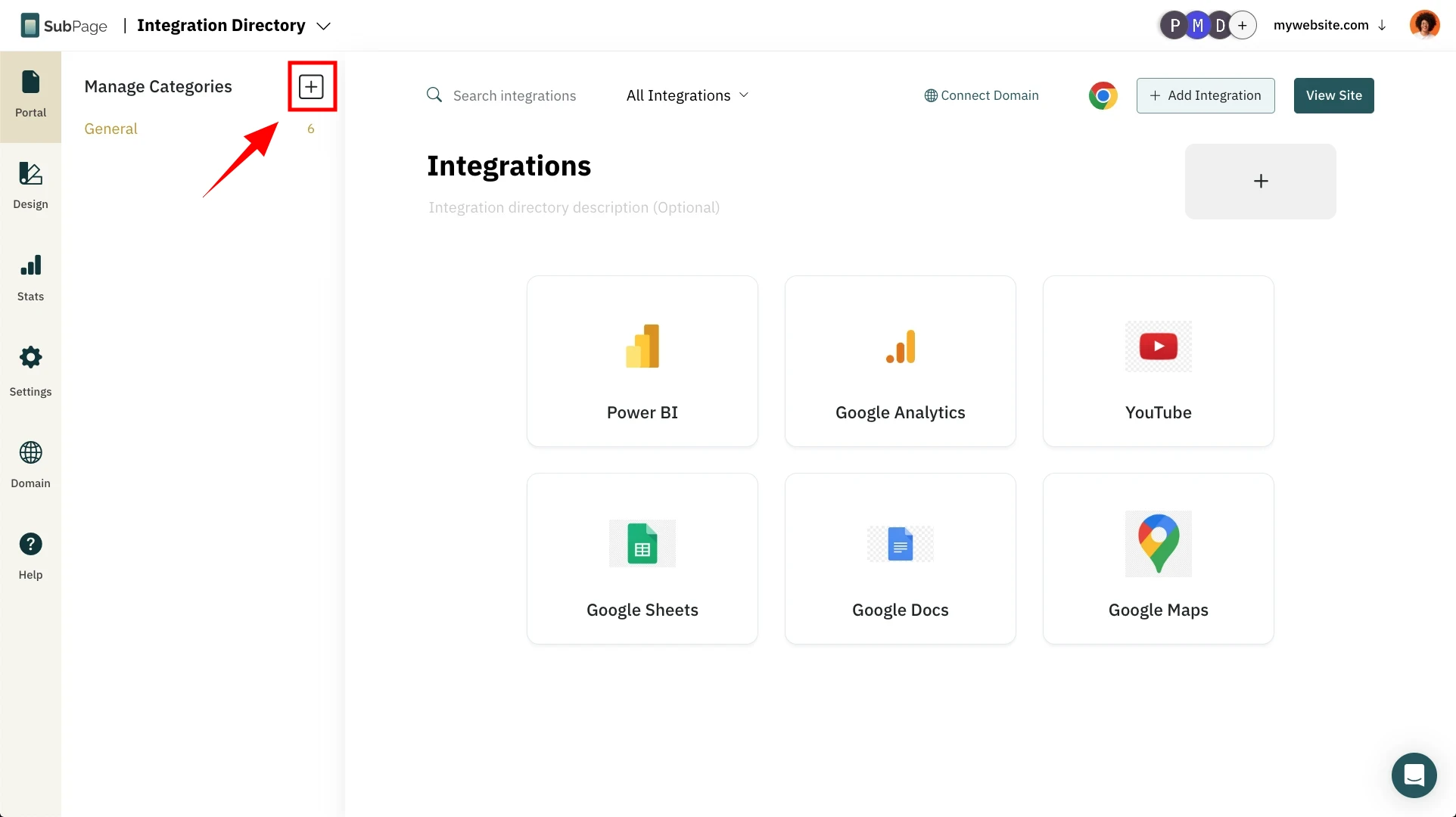
Task: Expand the Integration Directory dropdown
Action: (x=234, y=26)
